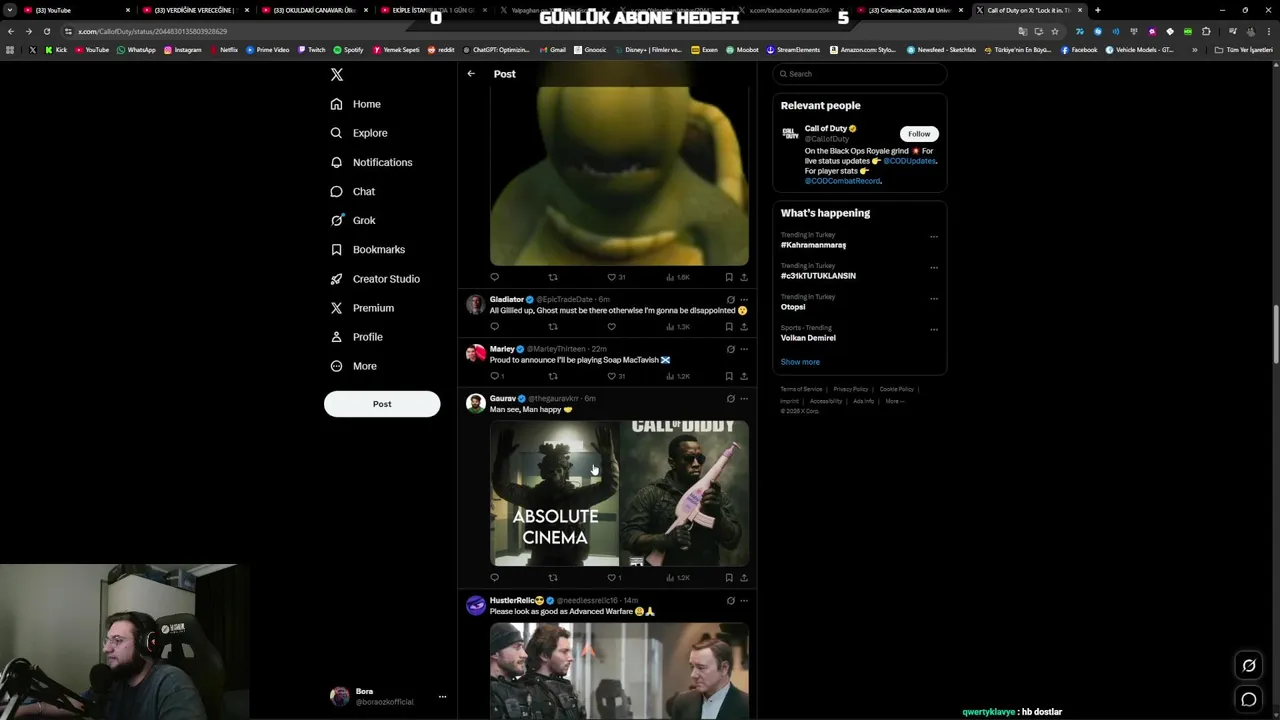Open a new browser tab
This screenshot has width=1280, height=720.
point(1098,10)
